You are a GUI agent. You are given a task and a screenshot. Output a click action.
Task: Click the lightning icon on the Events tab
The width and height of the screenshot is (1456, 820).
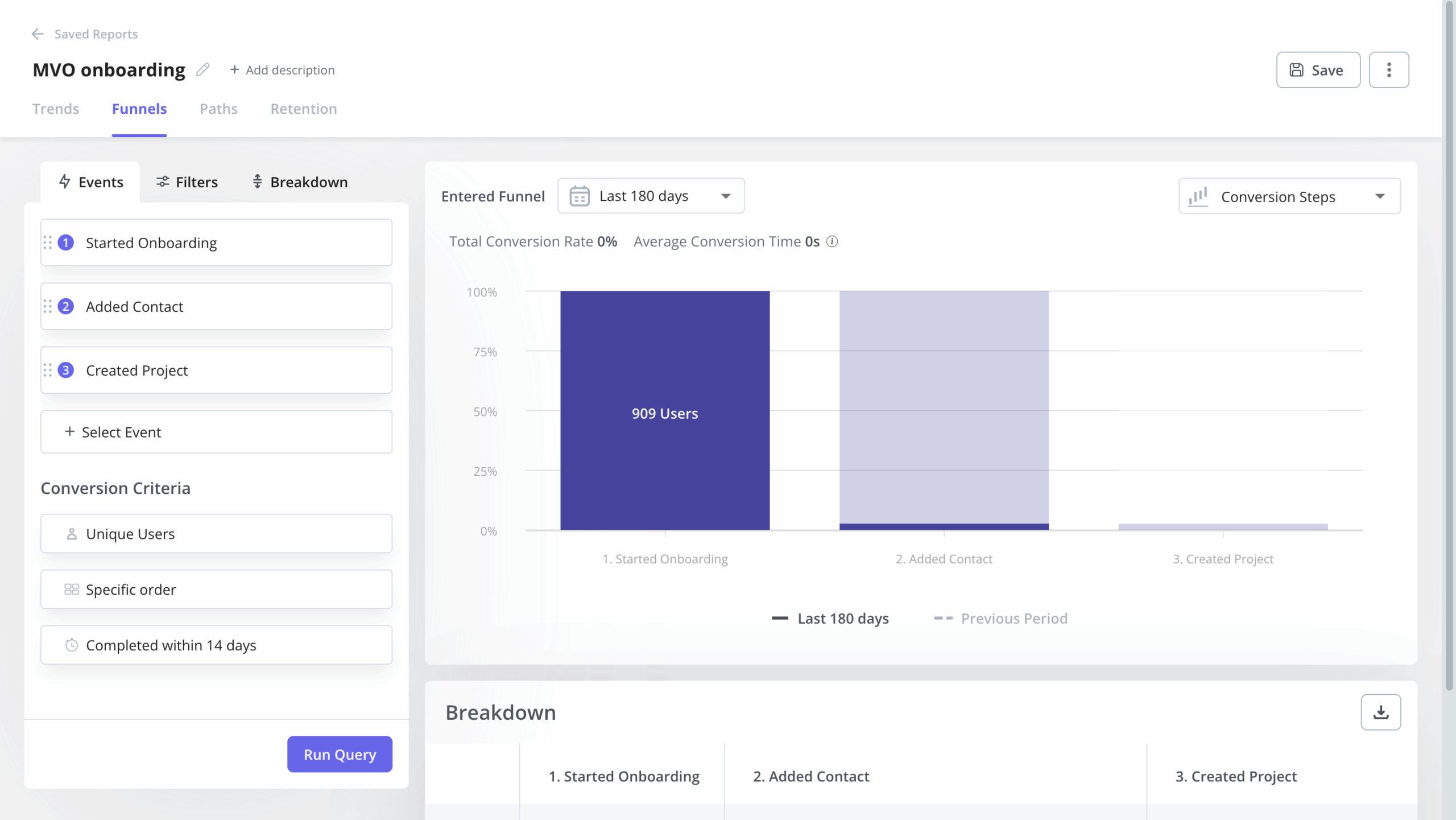coord(64,182)
